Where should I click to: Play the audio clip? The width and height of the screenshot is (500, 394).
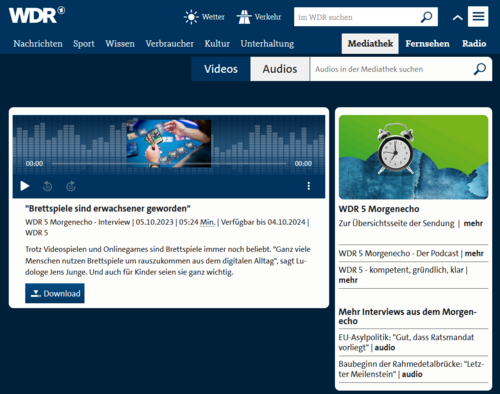(25, 186)
